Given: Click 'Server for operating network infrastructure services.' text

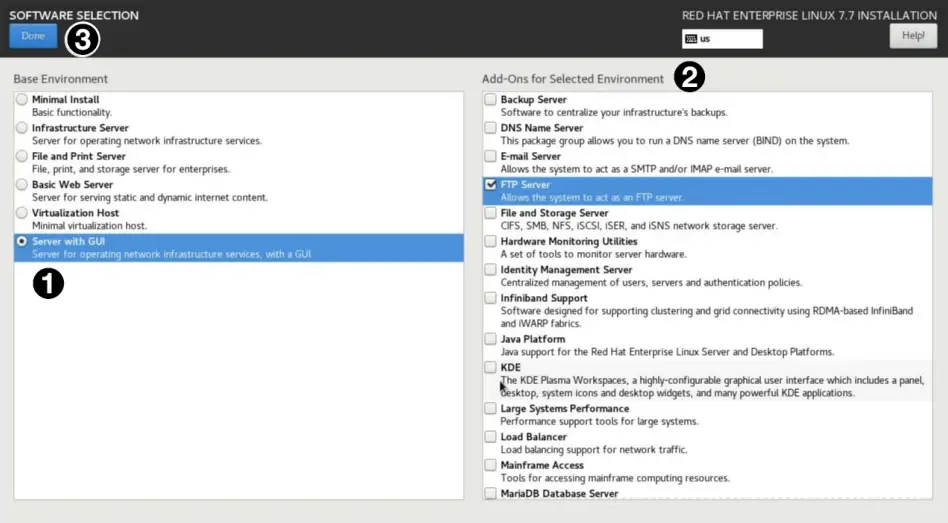Looking at the screenshot, I should click(x=147, y=141).
